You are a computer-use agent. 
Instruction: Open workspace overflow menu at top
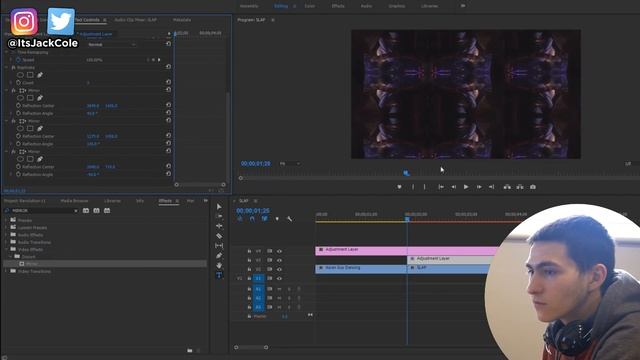463,6
